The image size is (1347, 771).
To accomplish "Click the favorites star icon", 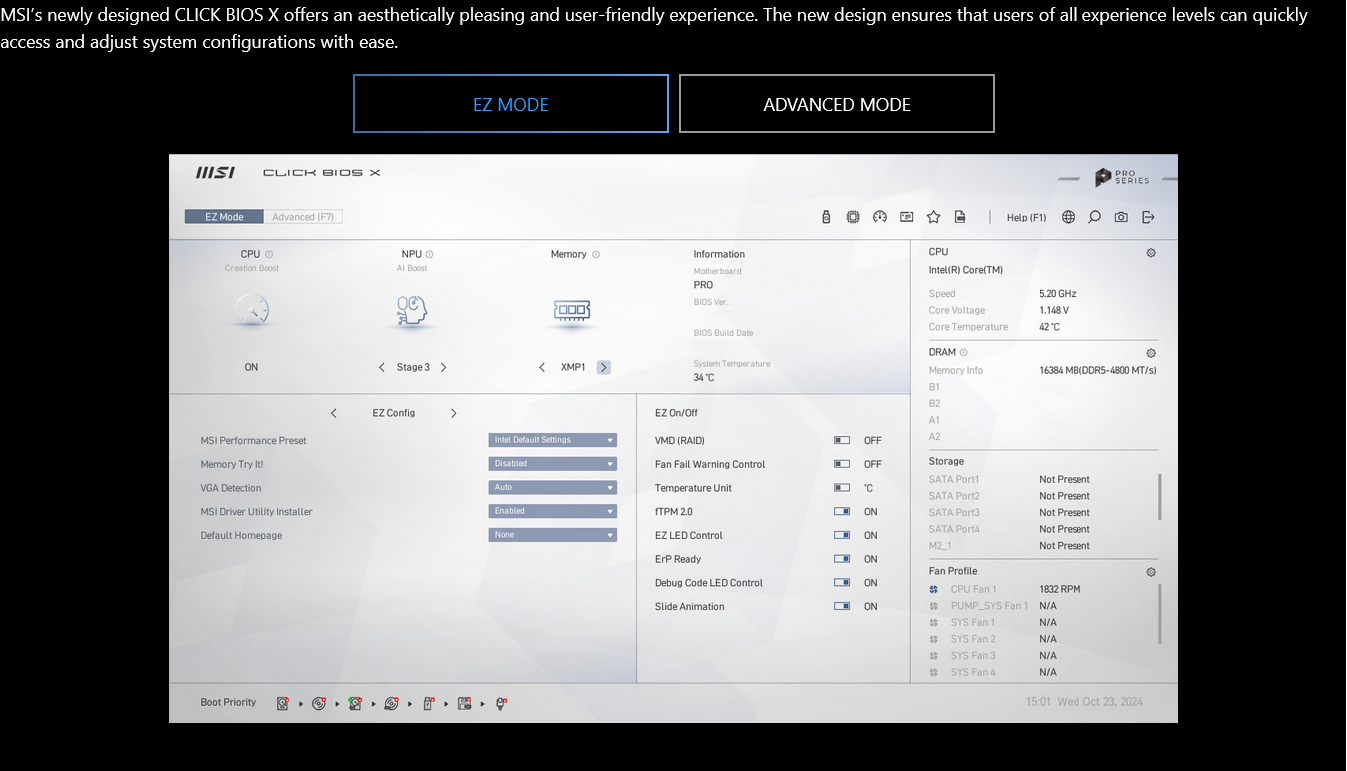I will pos(933,217).
